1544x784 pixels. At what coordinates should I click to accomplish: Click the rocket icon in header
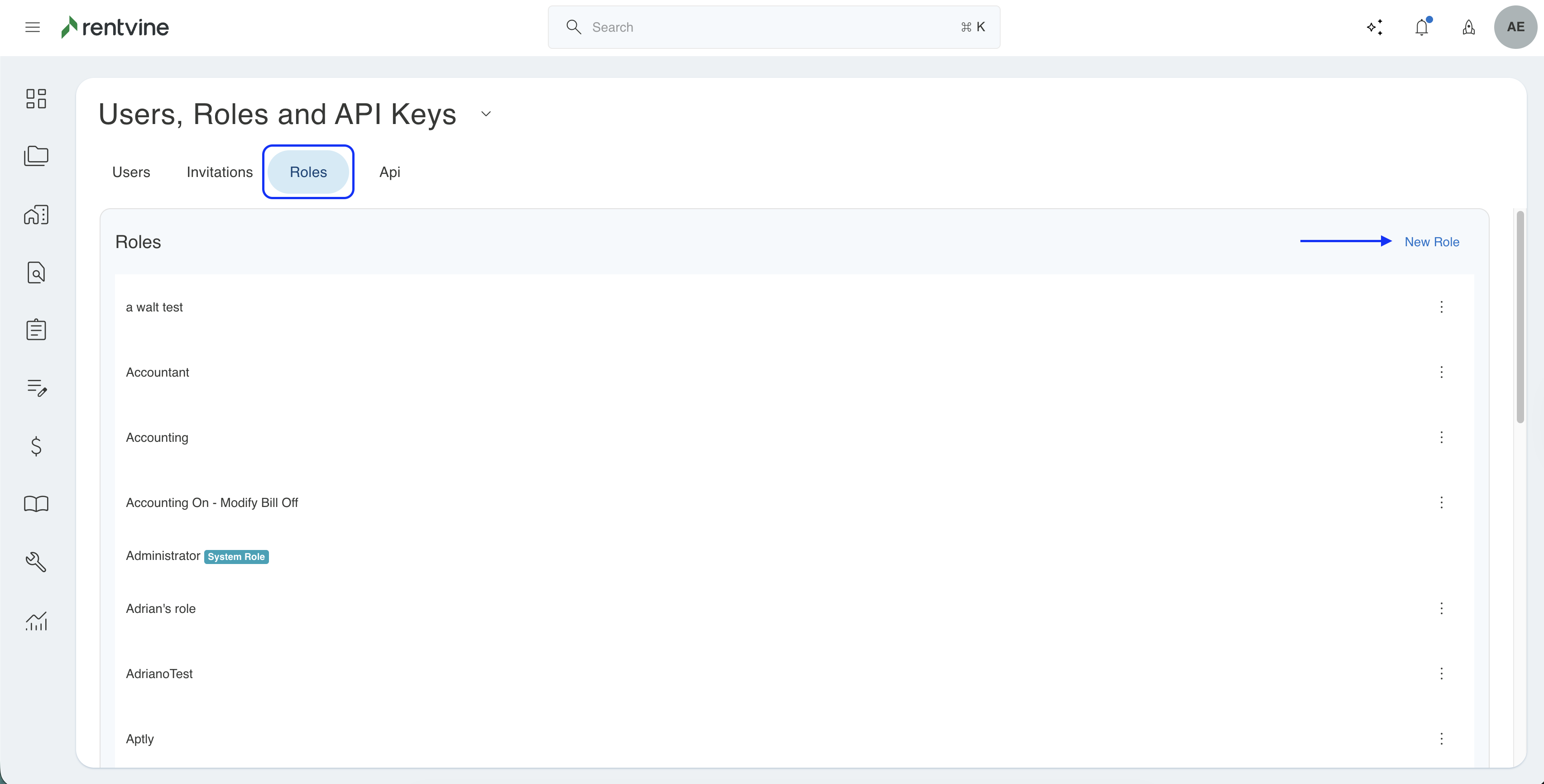tap(1468, 27)
